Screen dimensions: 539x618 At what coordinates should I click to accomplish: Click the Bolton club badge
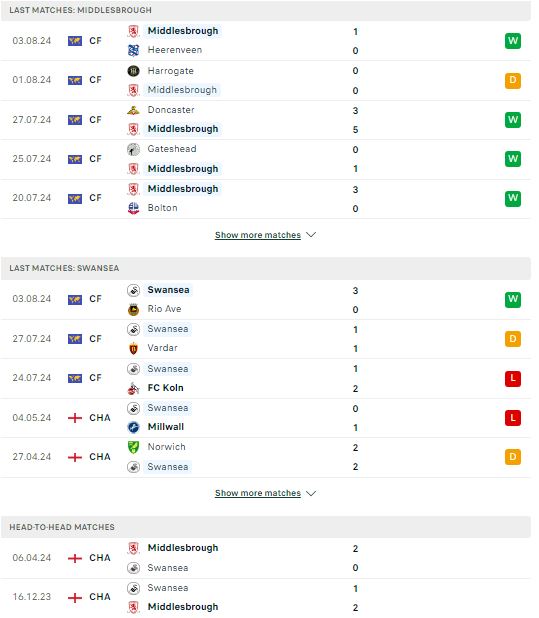[134, 208]
